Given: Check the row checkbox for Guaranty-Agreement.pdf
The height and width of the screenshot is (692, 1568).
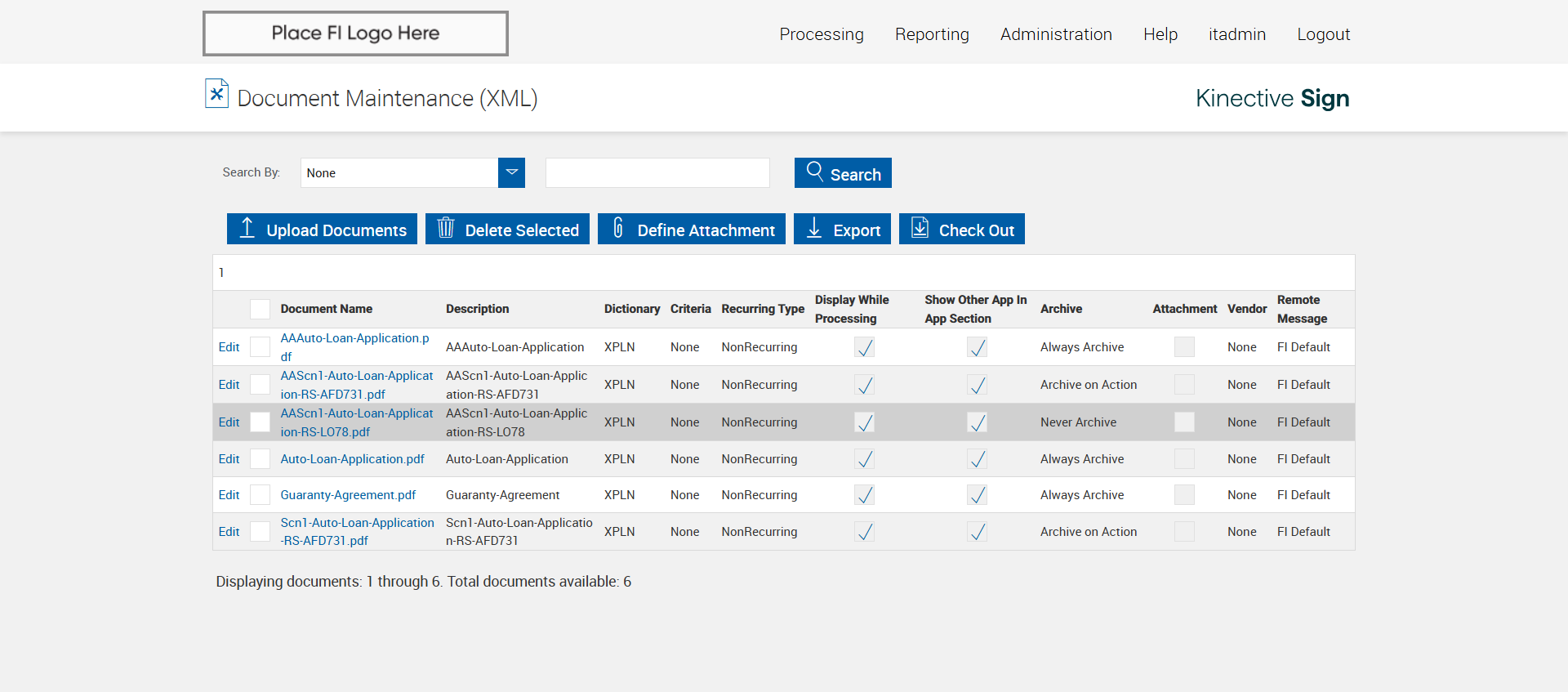Looking at the screenshot, I should [x=260, y=495].
